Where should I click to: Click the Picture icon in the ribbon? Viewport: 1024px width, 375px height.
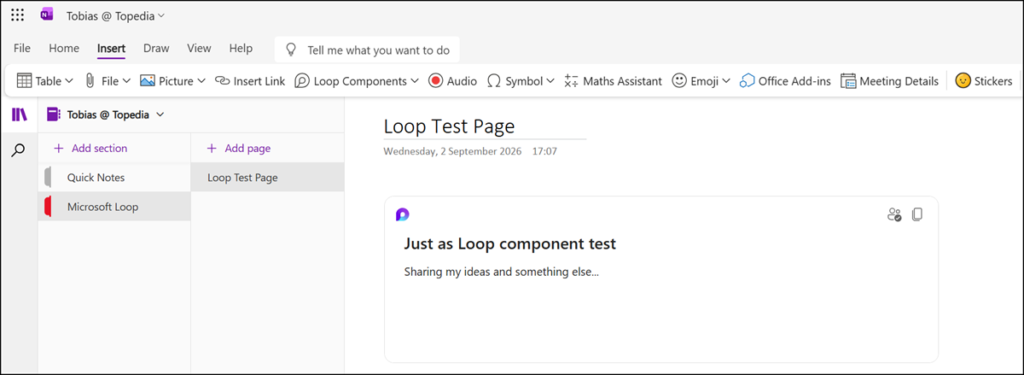coord(148,81)
